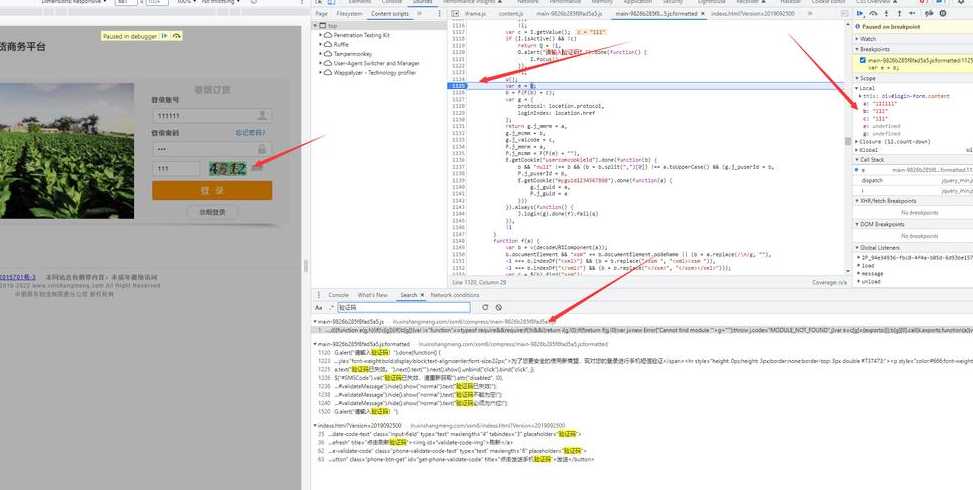Open the content.js file tab
Screen dimensions: 973x490
coord(510,13)
